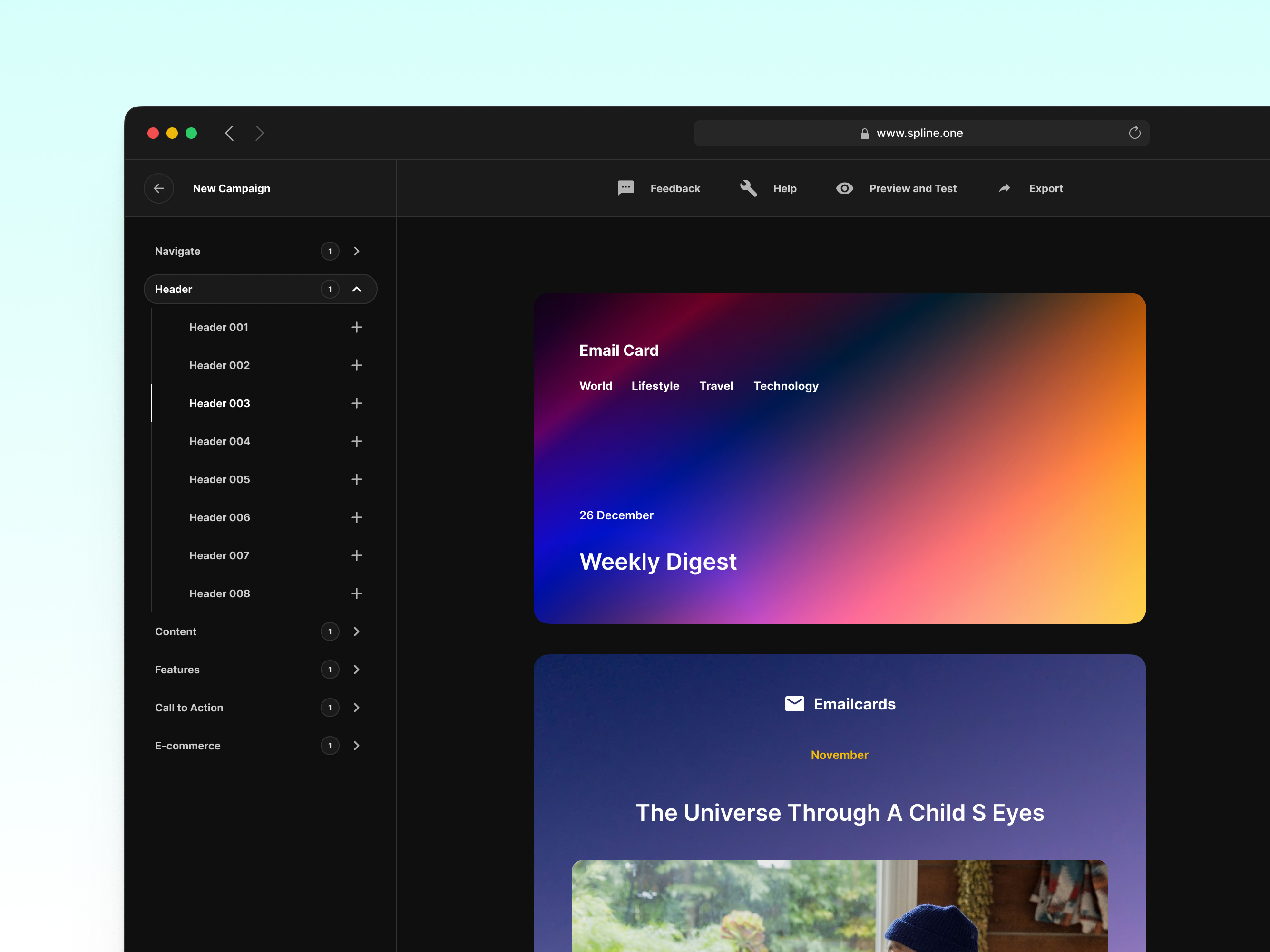Viewport: 1270px width, 952px height.
Task: Click the Feedback speech bubble icon
Action: click(625, 188)
